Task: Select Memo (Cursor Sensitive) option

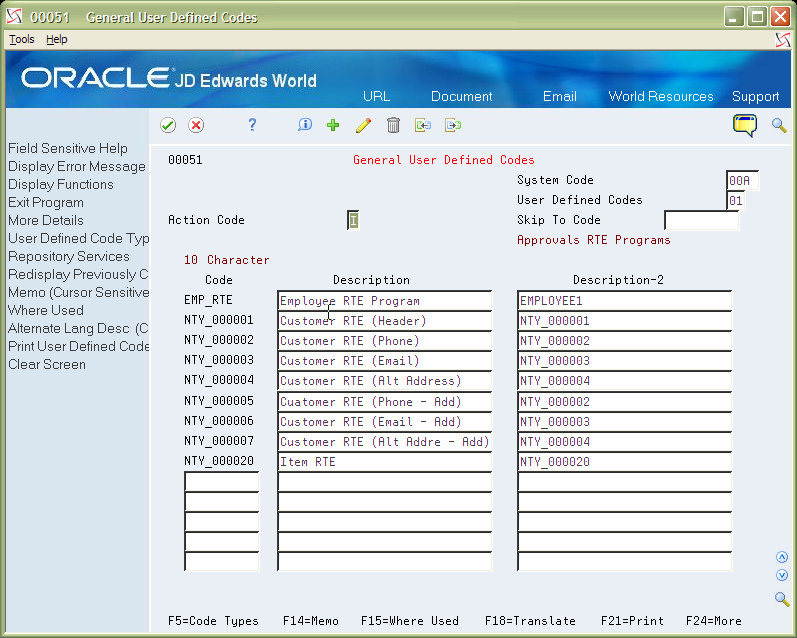Action: [78, 292]
